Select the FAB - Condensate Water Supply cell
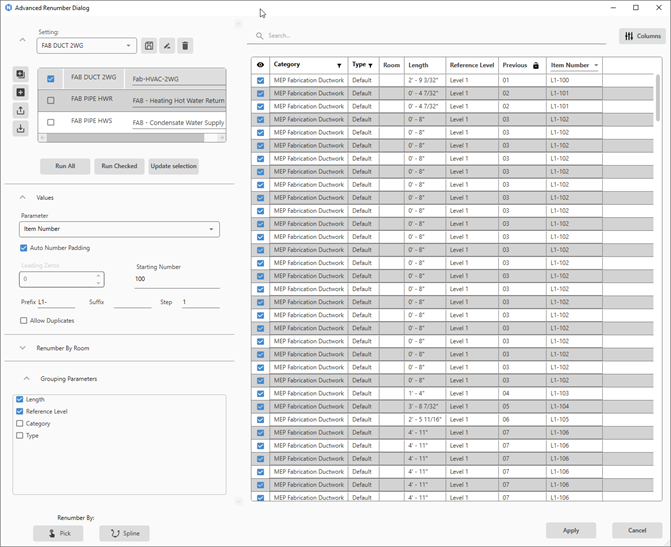671x547 pixels. pos(178,122)
